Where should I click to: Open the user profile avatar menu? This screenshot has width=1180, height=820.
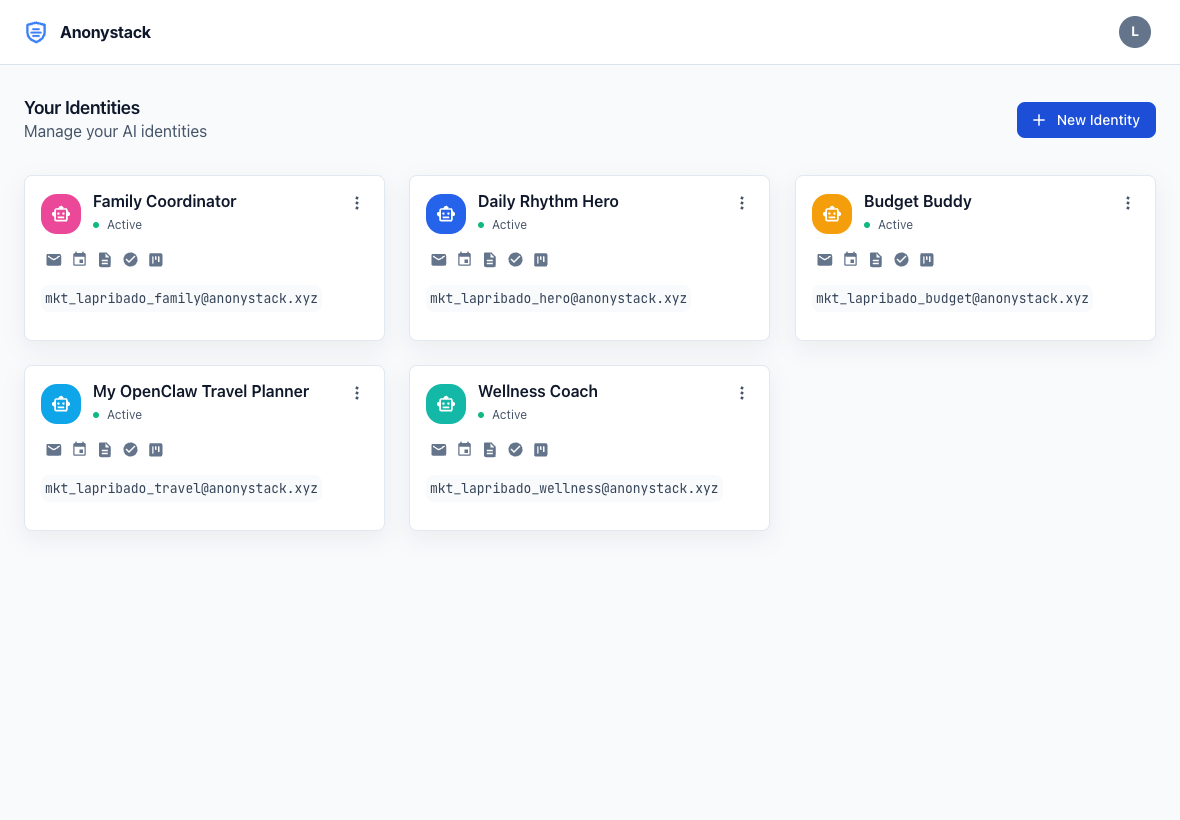[1135, 32]
